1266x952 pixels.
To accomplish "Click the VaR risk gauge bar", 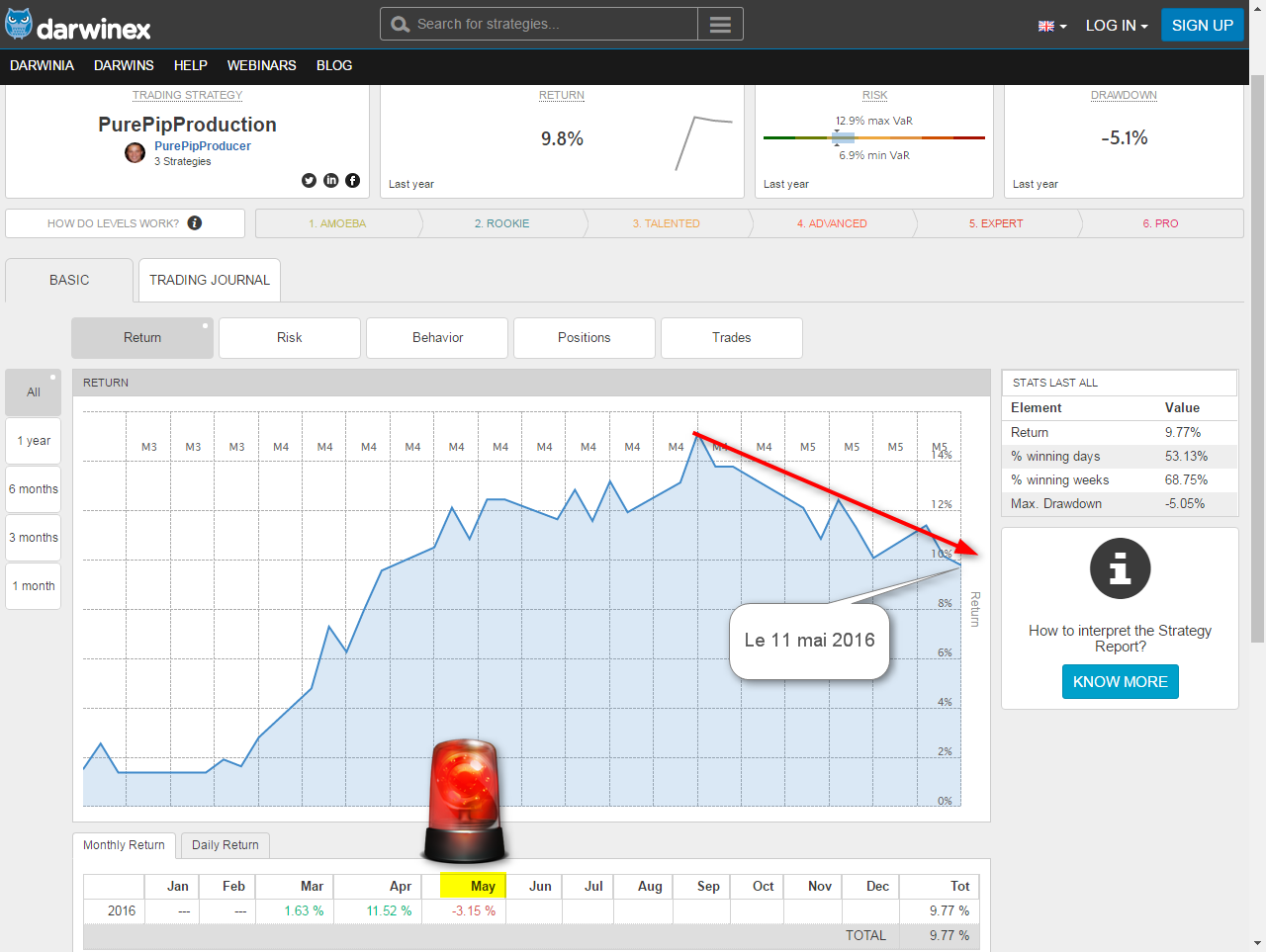I will pyautogui.click(x=874, y=138).
